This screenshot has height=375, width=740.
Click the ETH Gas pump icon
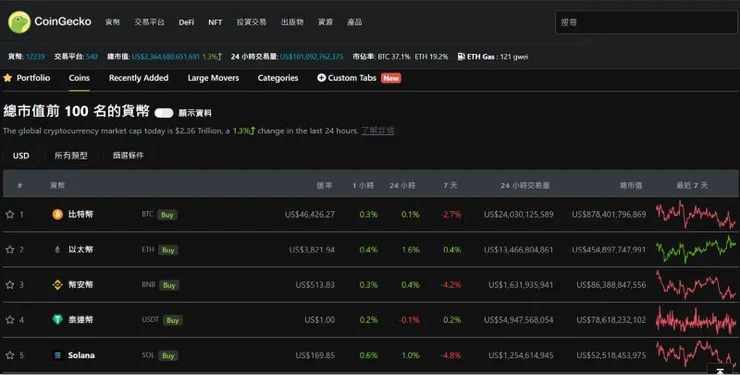461,57
